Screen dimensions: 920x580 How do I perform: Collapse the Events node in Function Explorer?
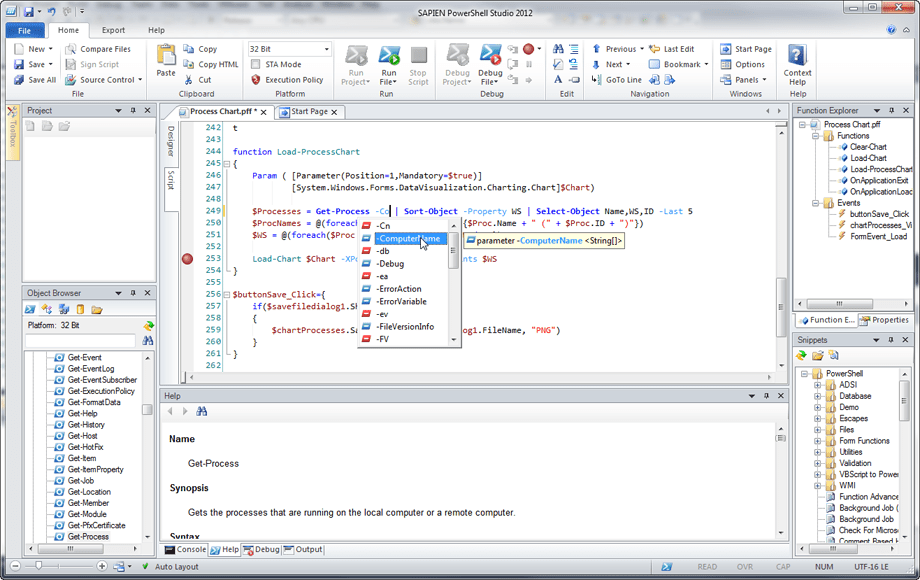click(815, 203)
